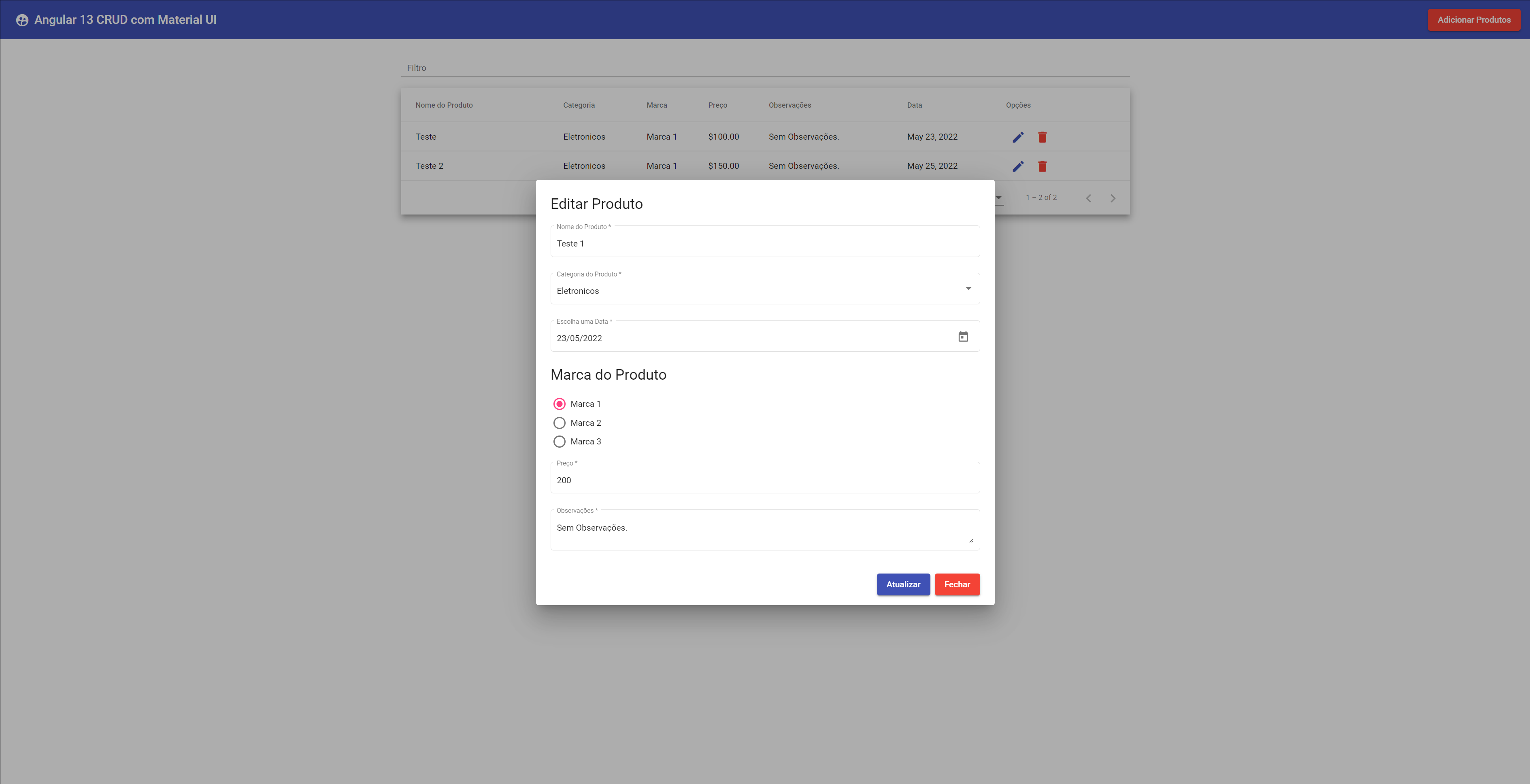The image size is (1530, 784).
Task: Click the $150.00 price cell
Action: 724,166
